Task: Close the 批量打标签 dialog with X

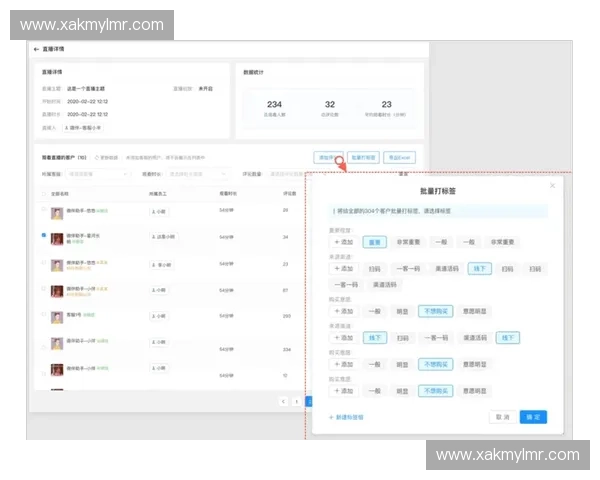Action: [552, 186]
